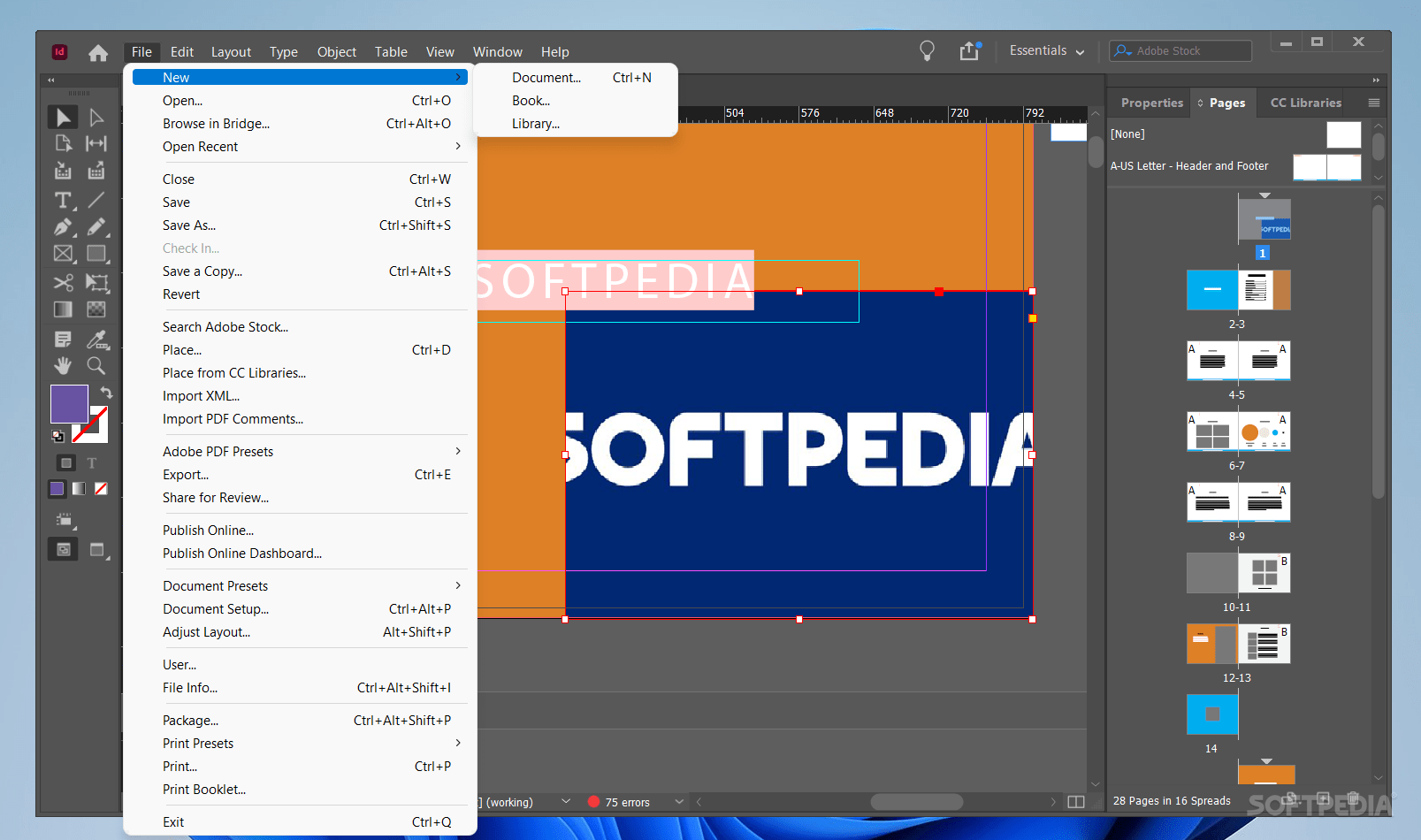Image resolution: width=1421 pixels, height=840 pixels.
Task: Expand the Print Presets submenu
Action: [x=458, y=744]
